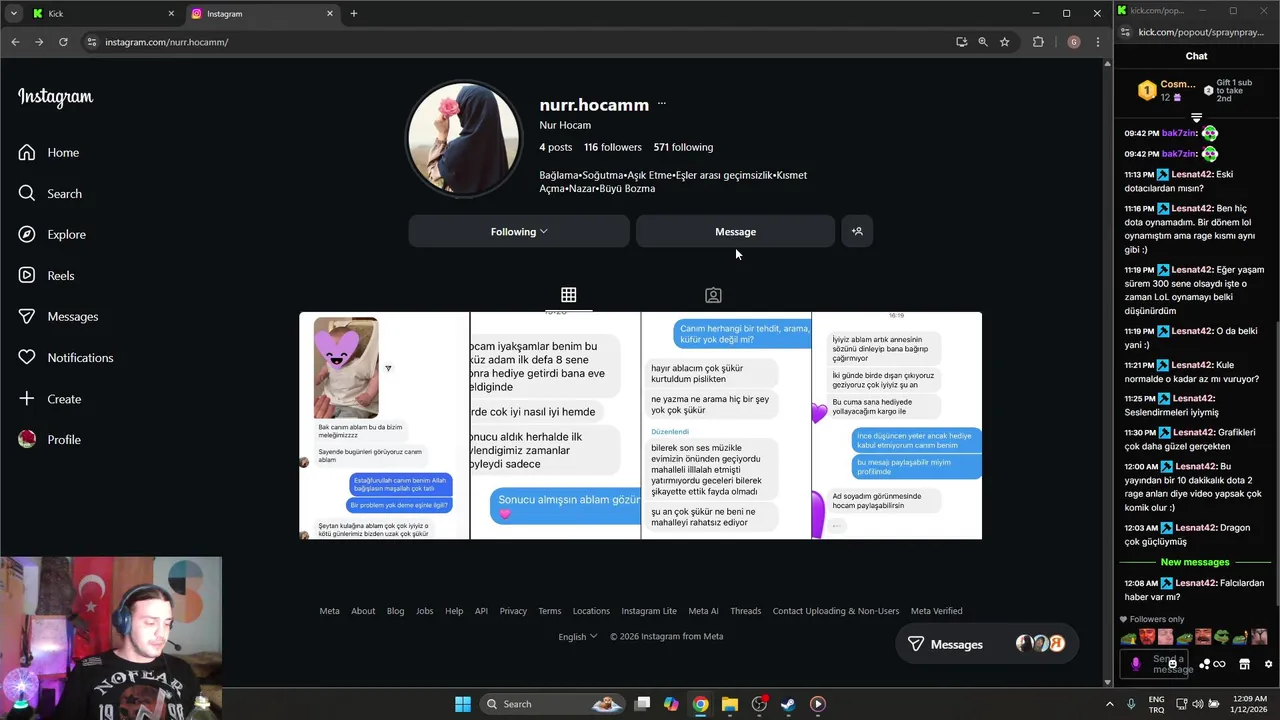The height and width of the screenshot is (720, 1280).
Task: Open Search in Instagram sidebar
Action: [50, 194]
